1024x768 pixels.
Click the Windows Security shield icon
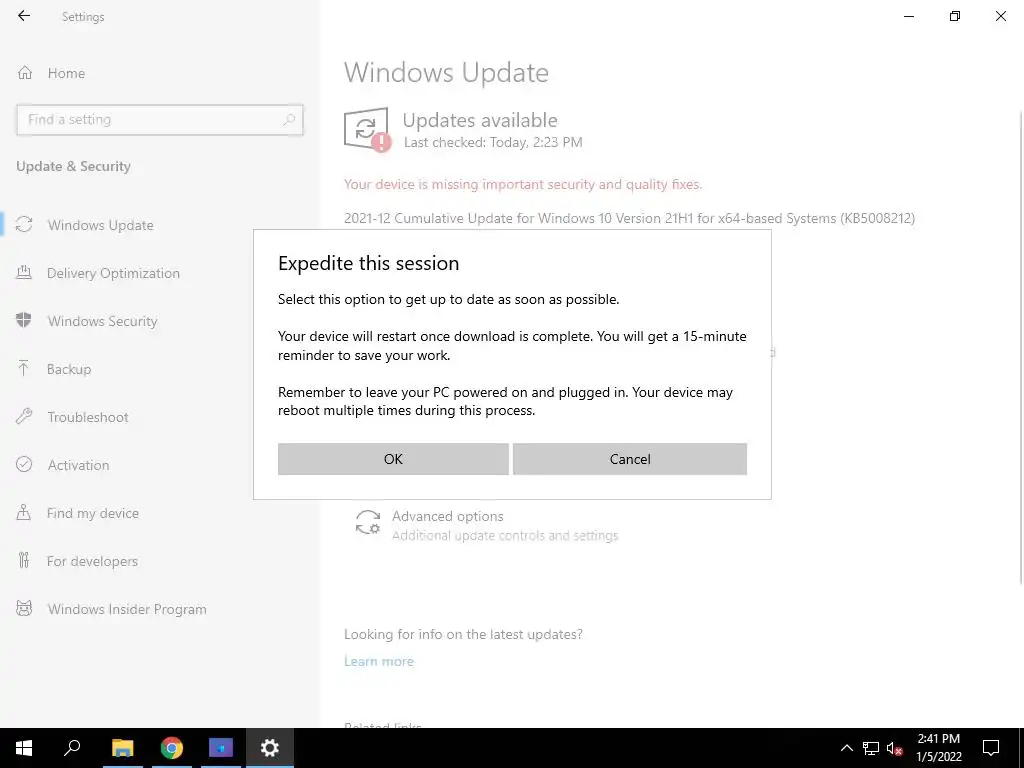tap(24, 320)
